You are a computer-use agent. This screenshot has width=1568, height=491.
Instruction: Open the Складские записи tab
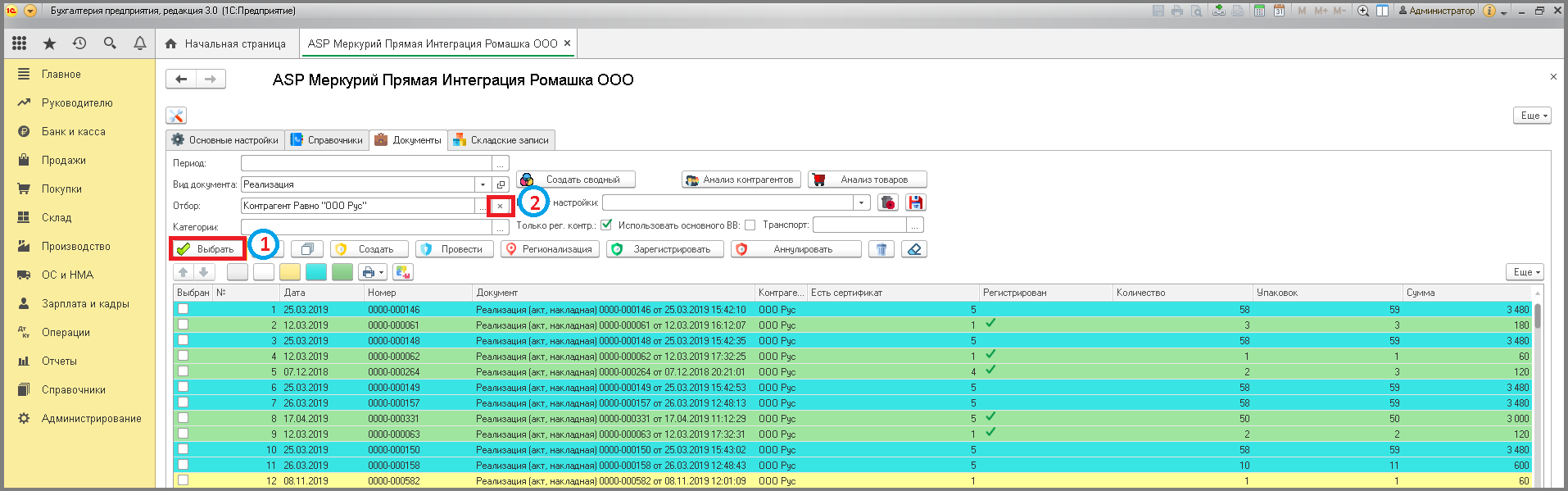(501, 140)
